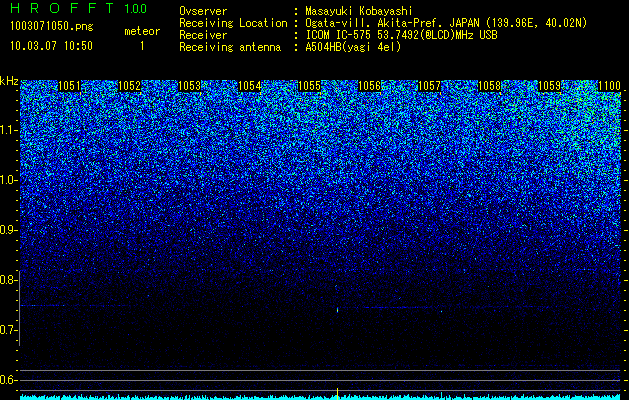This screenshot has height=400, width=629.
Task: Click the 0.9 frequency axis label
Action: click(x=8, y=230)
